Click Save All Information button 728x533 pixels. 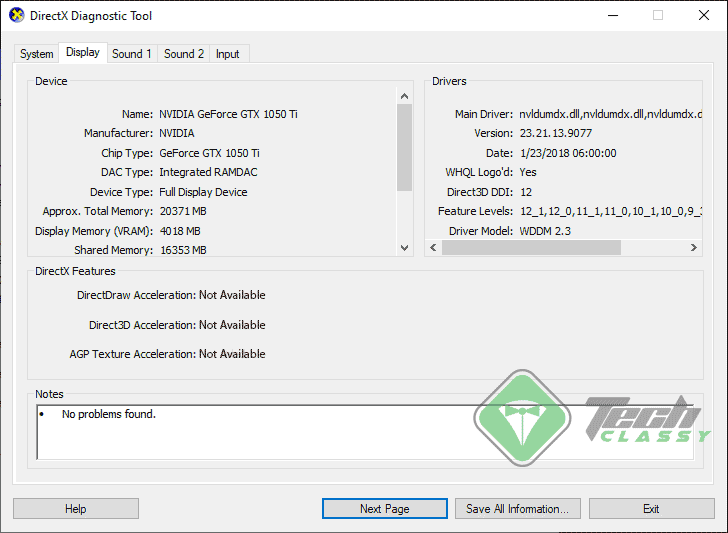(x=518, y=509)
